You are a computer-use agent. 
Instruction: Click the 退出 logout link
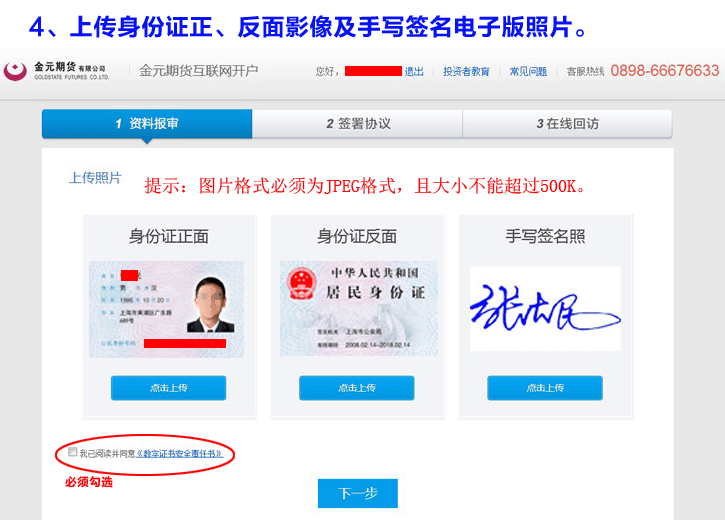(x=414, y=72)
